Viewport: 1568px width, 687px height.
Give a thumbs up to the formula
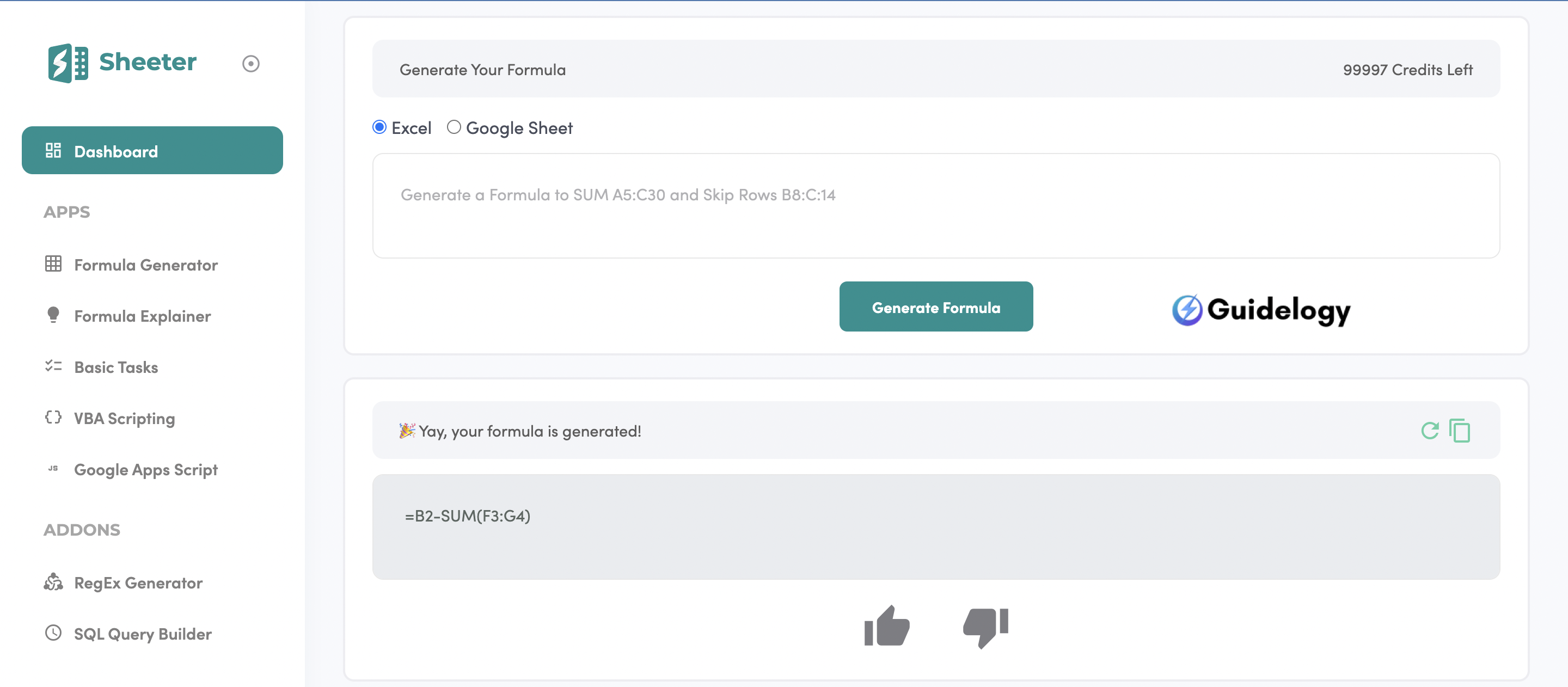[887, 626]
